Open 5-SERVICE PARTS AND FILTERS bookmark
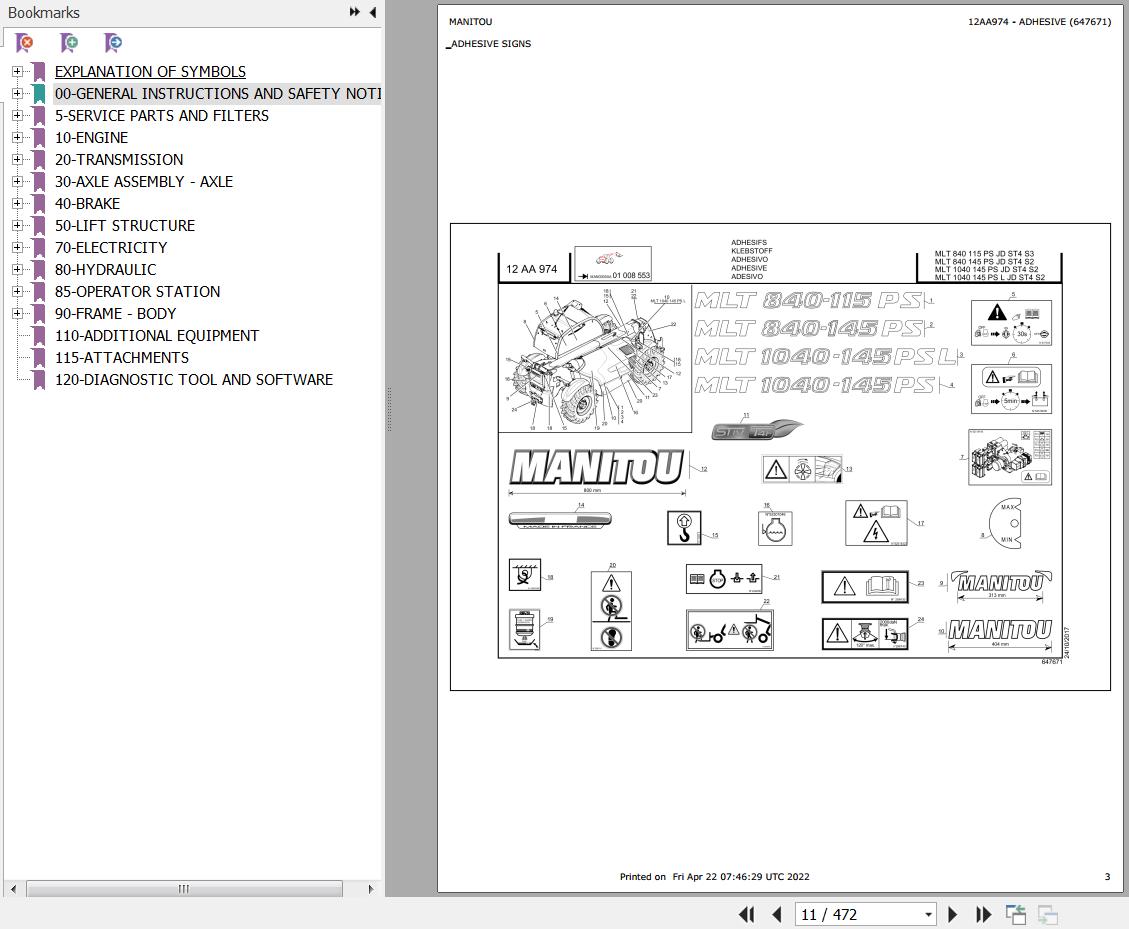Viewport: 1129px width, 929px height. (x=161, y=115)
